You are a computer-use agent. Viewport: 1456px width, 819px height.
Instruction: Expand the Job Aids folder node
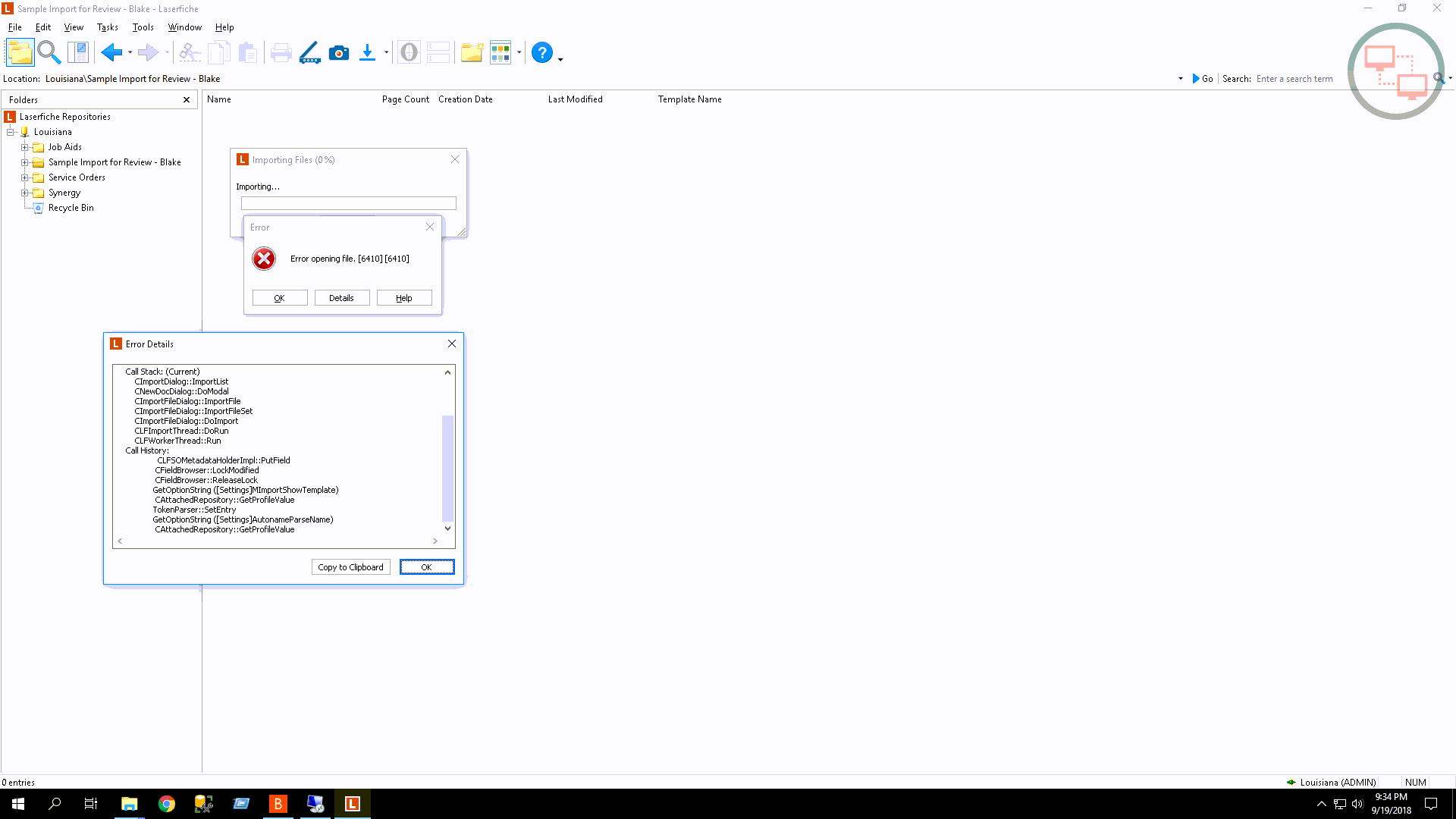[x=24, y=147]
